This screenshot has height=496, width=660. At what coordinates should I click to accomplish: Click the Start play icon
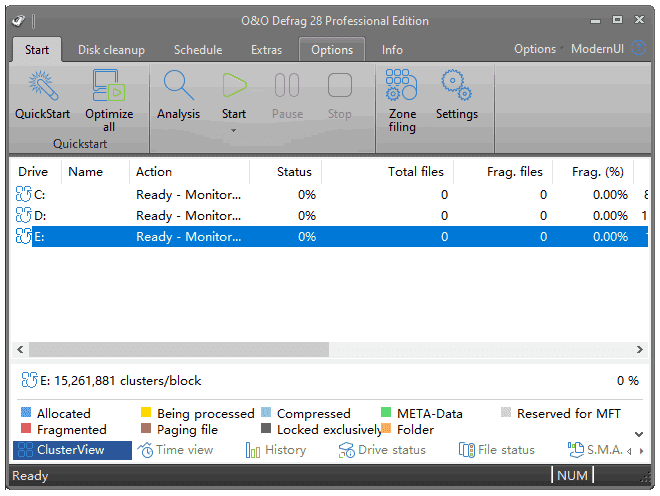coord(234,86)
